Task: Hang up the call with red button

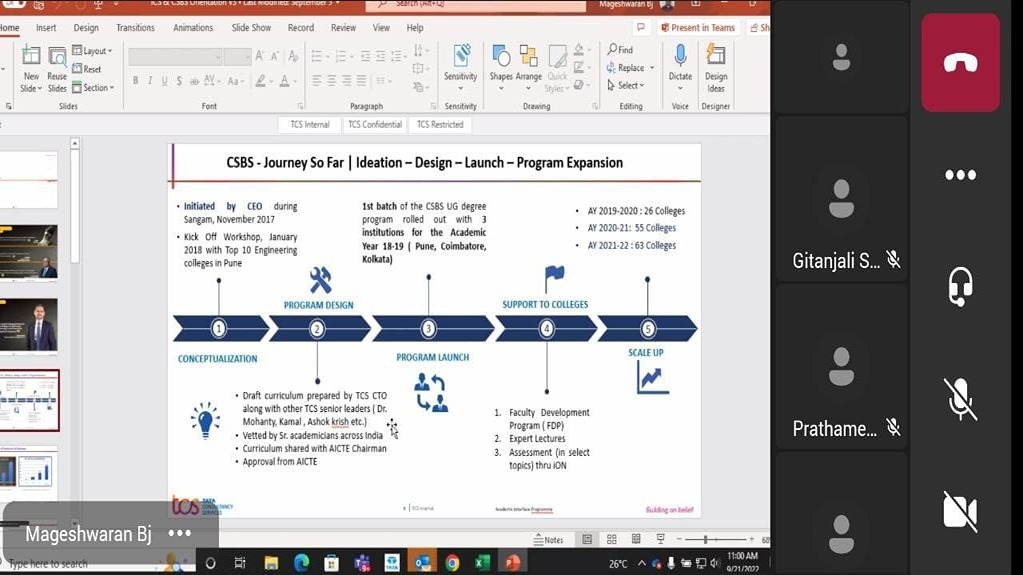Action: 960,63
